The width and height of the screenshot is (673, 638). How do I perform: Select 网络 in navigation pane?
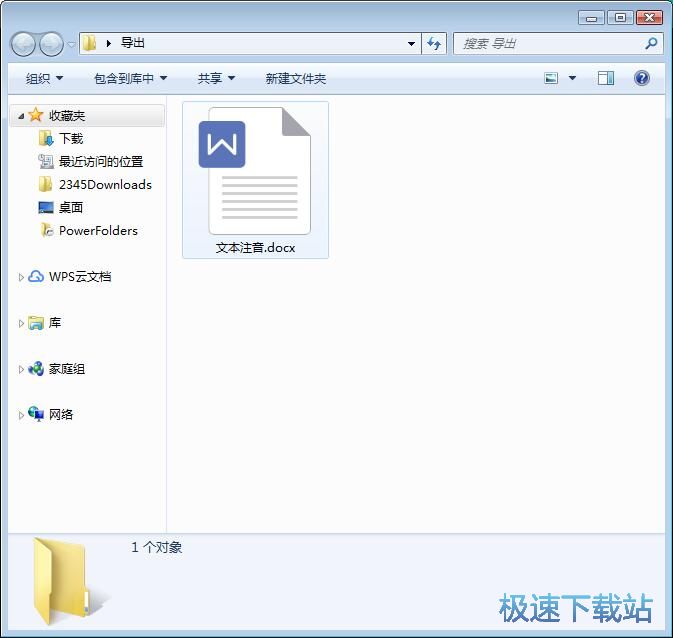(61, 415)
